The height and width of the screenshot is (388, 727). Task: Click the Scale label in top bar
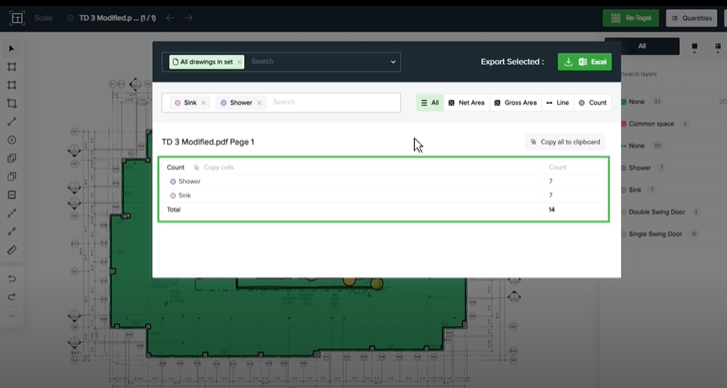point(44,18)
